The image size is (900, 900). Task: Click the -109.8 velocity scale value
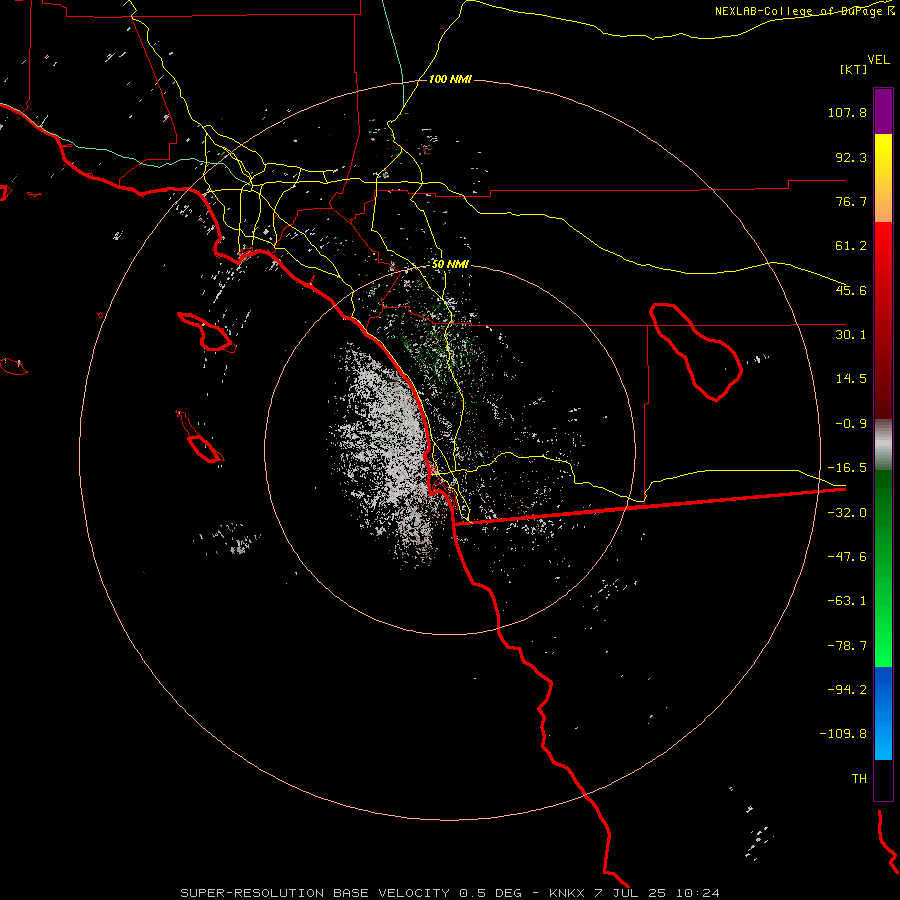coord(843,734)
